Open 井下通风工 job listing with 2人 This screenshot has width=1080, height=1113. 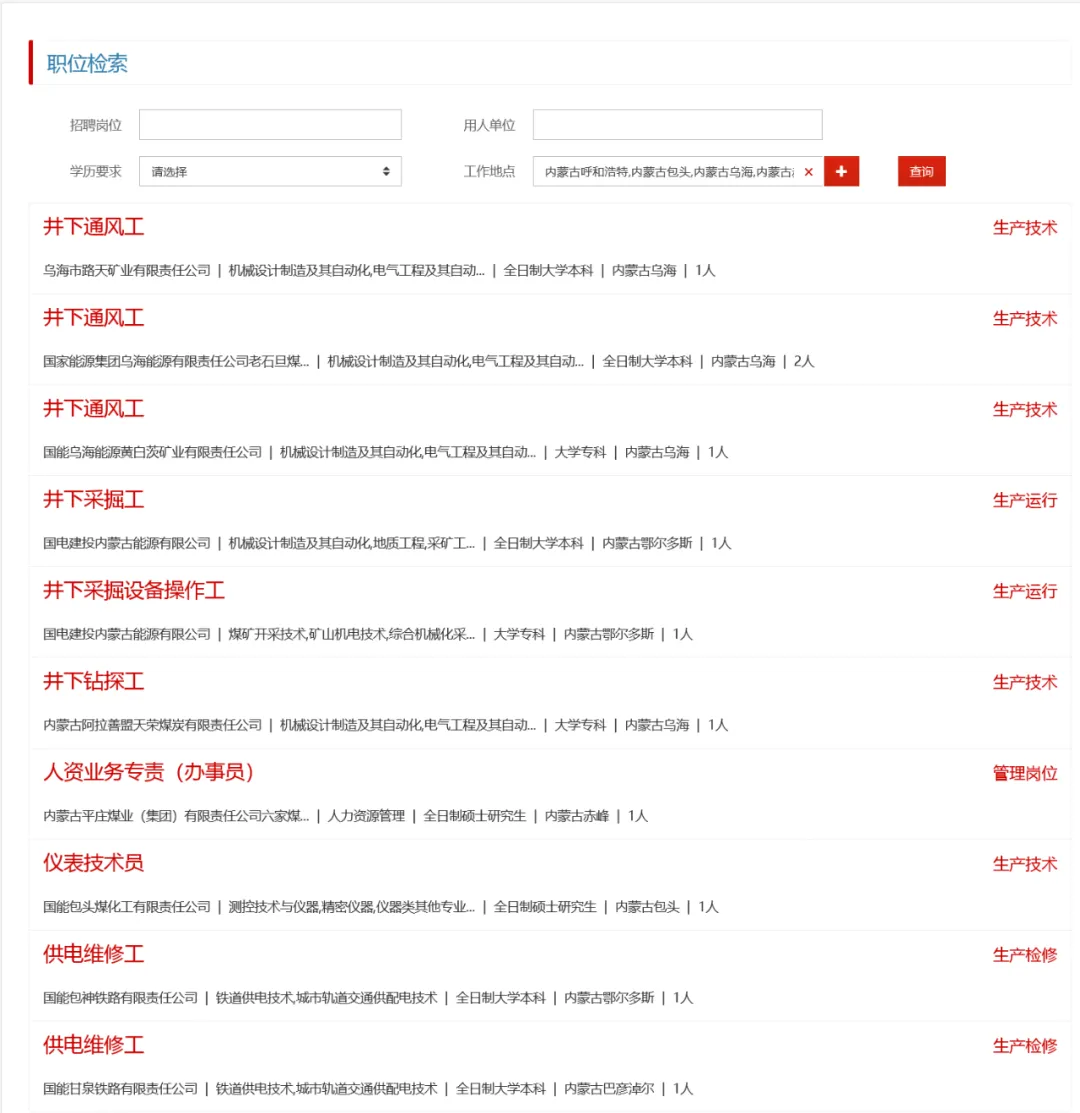pos(94,318)
